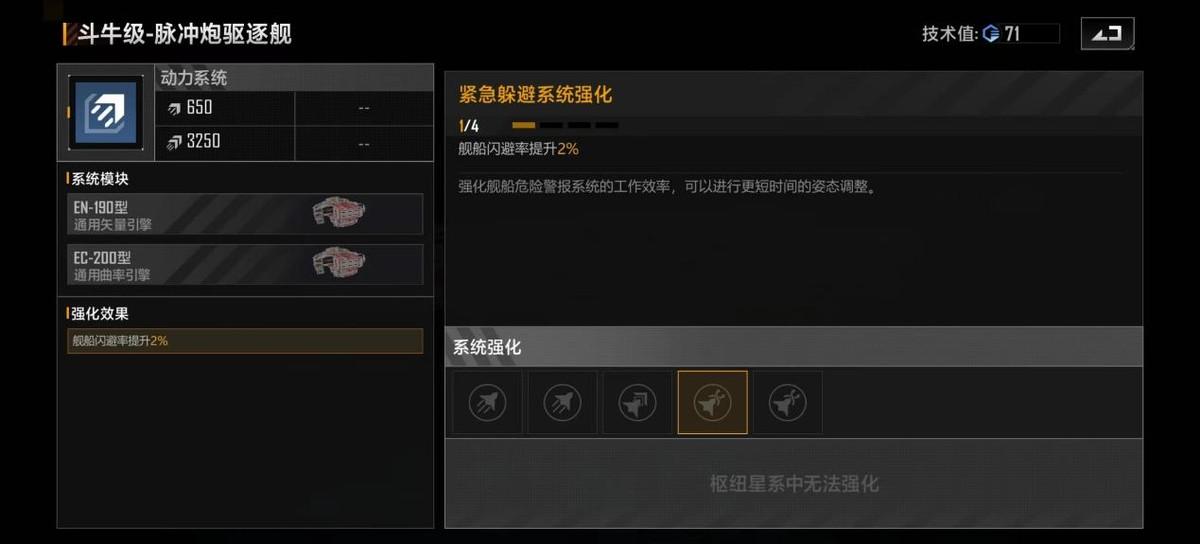Viewport: 1200px width, 544px height.
Task: Click the EN-190 engine thumbnail image
Action: tap(339, 213)
